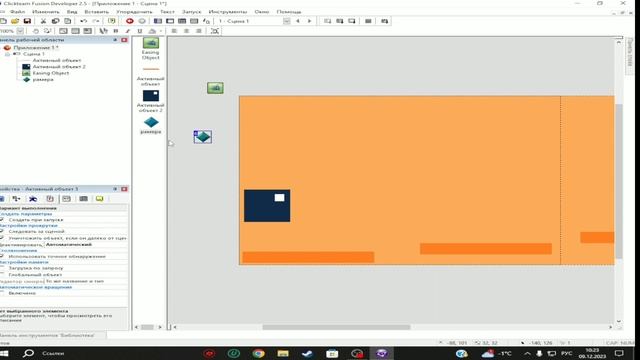Screen dimensions: 640x360
Task: Open the text color dropdown arrow
Action: click(x=160, y=31)
